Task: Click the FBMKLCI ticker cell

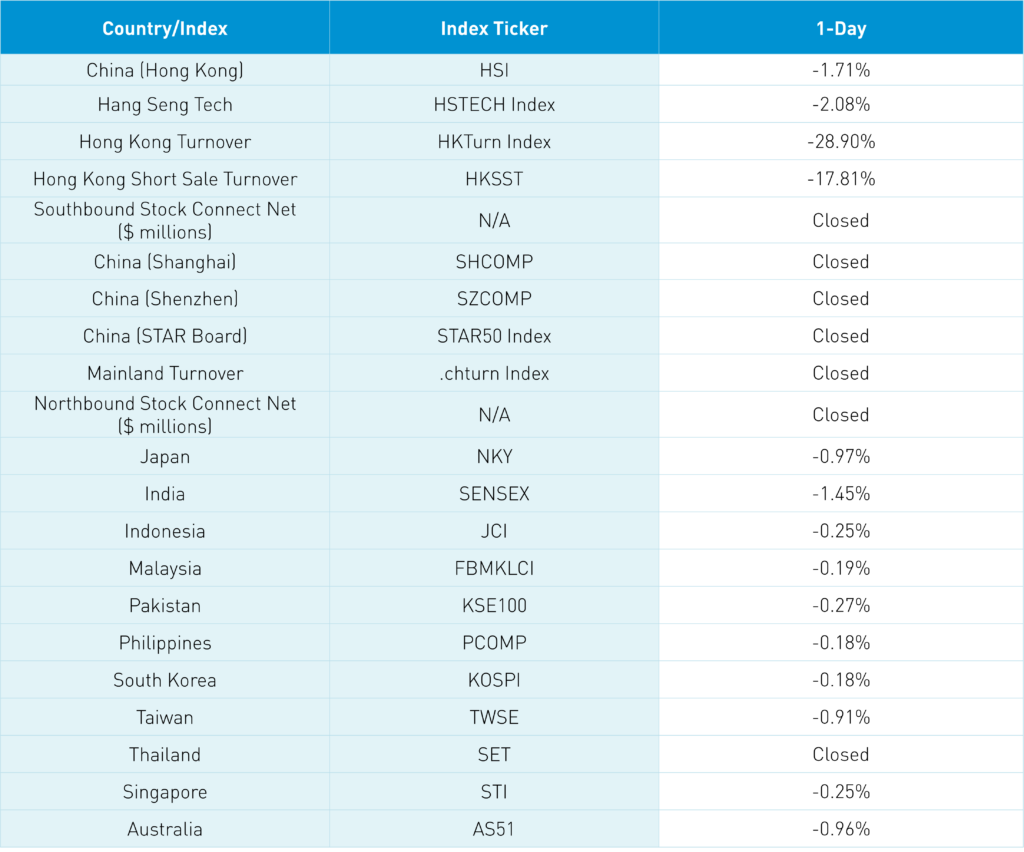Action: tap(494, 569)
